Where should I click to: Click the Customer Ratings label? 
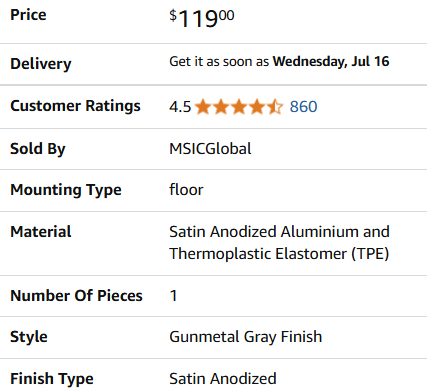pyautogui.click(x=75, y=106)
